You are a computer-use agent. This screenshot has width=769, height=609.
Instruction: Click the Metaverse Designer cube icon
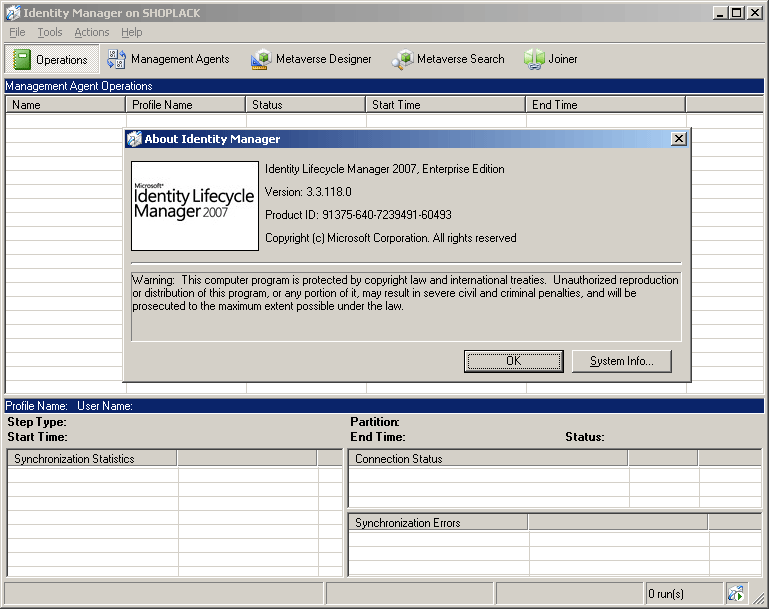click(x=261, y=59)
